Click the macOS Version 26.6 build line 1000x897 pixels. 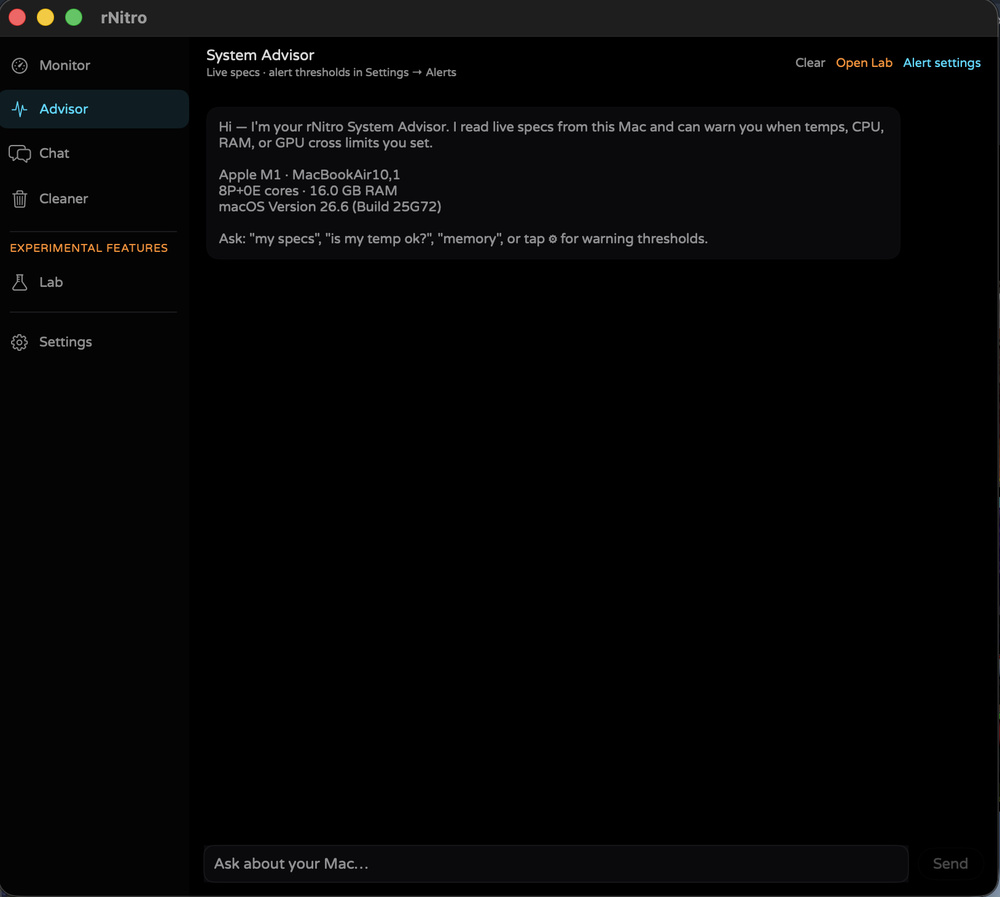(x=330, y=207)
